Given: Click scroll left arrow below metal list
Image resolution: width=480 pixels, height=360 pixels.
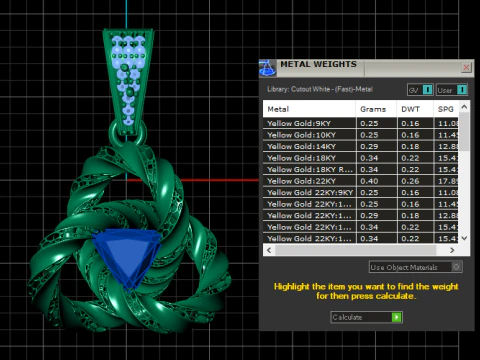Looking at the screenshot, I should pos(269,250).
